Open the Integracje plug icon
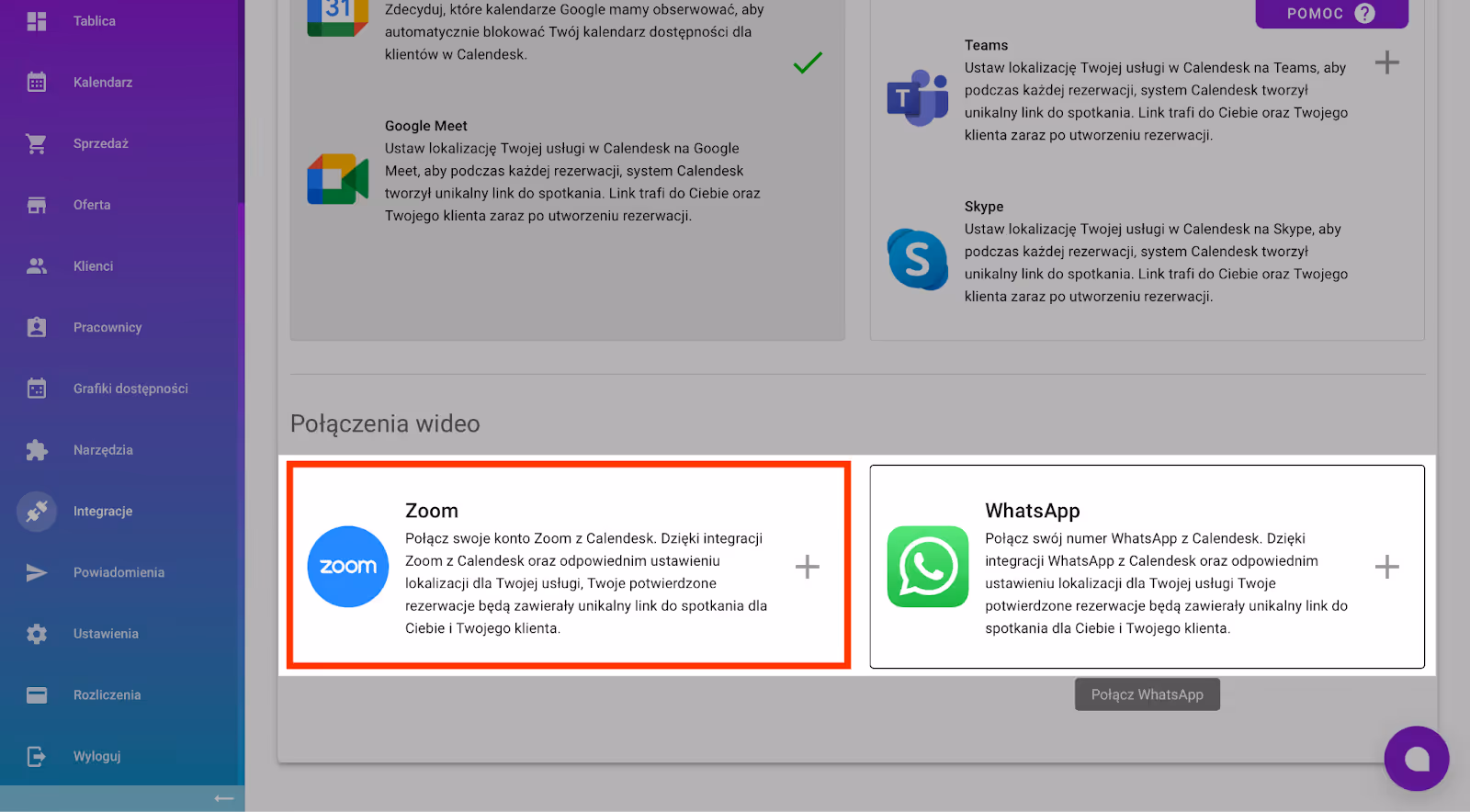1470x812 pixels. click(x=37, y=512)
